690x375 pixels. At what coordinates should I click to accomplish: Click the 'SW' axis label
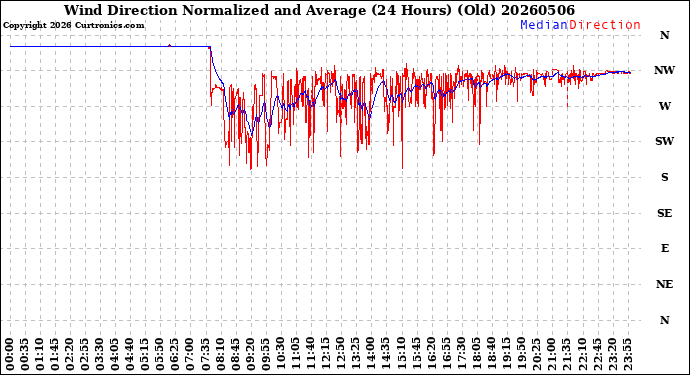664,141
